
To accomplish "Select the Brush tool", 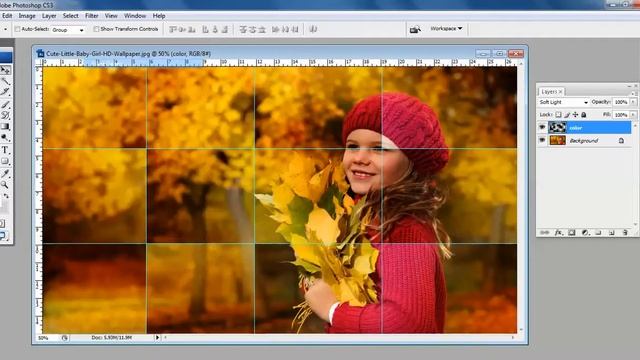I will 5,104.
